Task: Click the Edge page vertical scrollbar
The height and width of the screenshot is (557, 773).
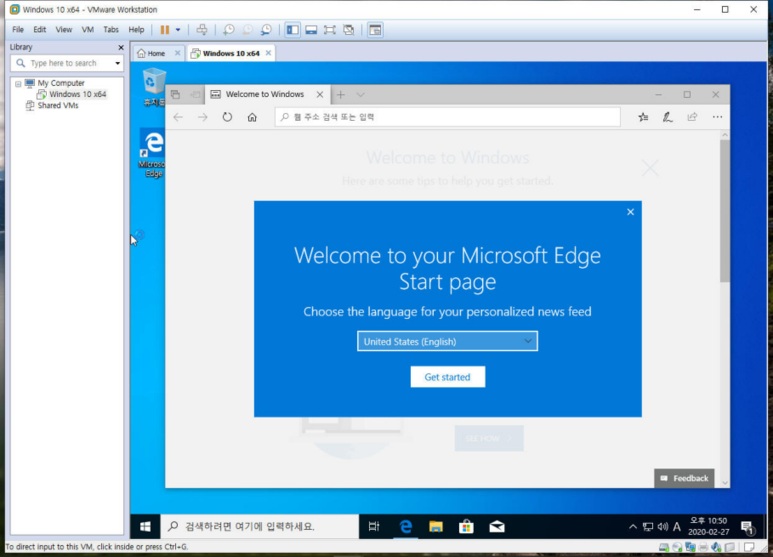Action: click(x=725, y=211)
